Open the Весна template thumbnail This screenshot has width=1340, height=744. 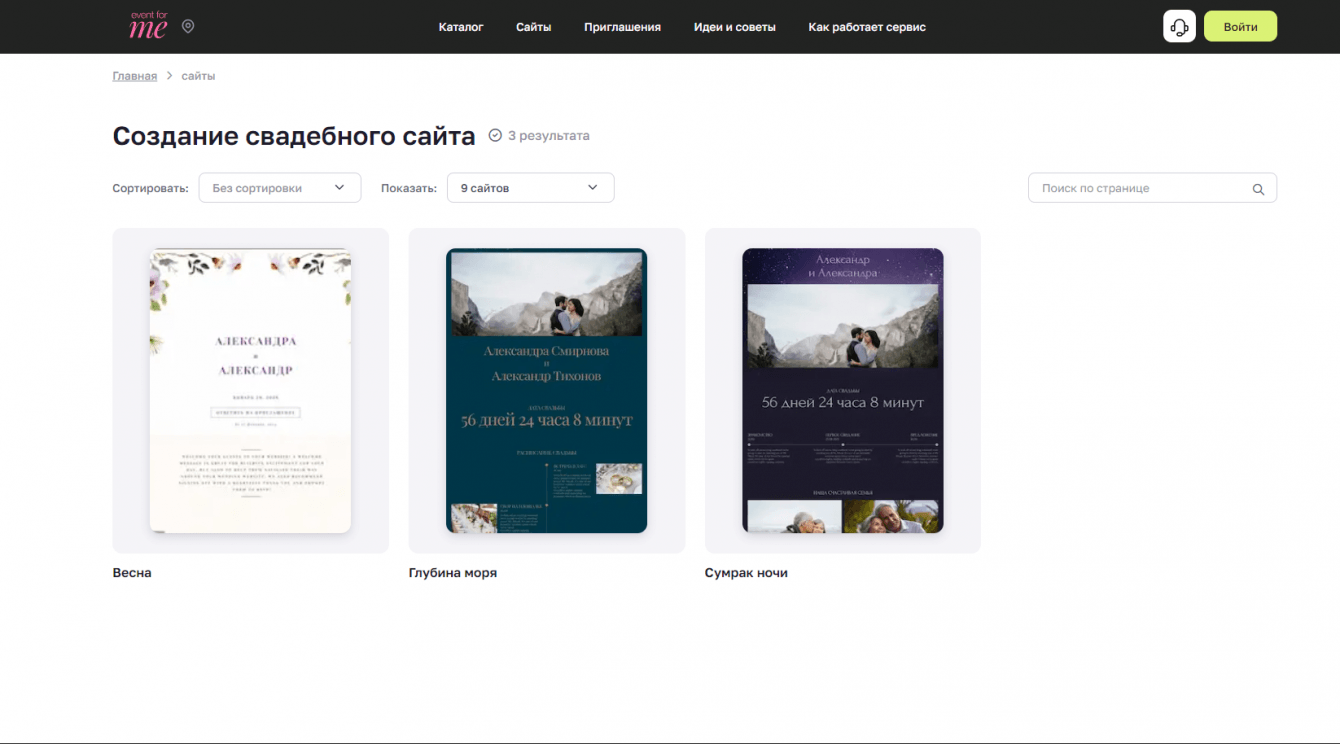tap(250, 390)
